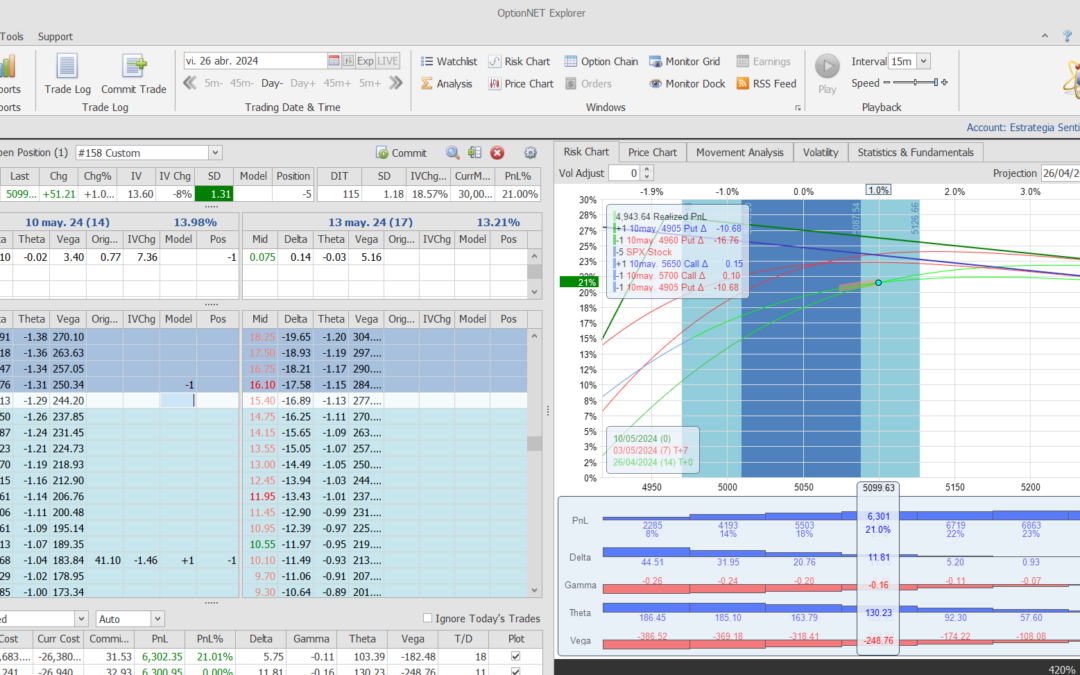Open the Trade Log icon
Image resolution: width=1080 pixels, height=675 pixels.
tap(67, 67)
